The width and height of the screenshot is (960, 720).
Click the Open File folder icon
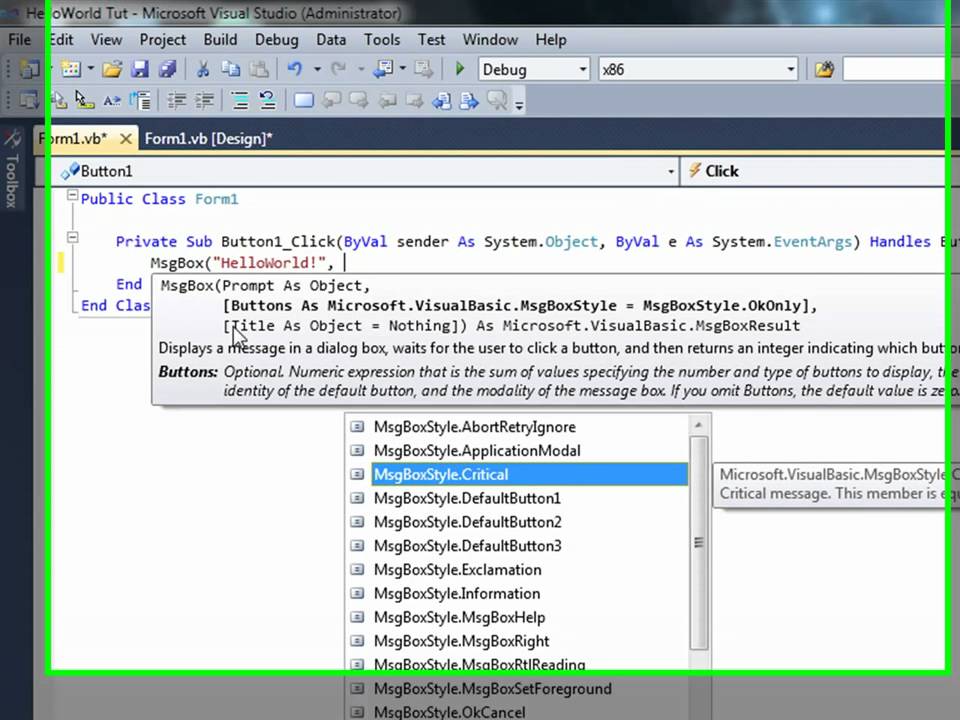[x=112, y=69]
